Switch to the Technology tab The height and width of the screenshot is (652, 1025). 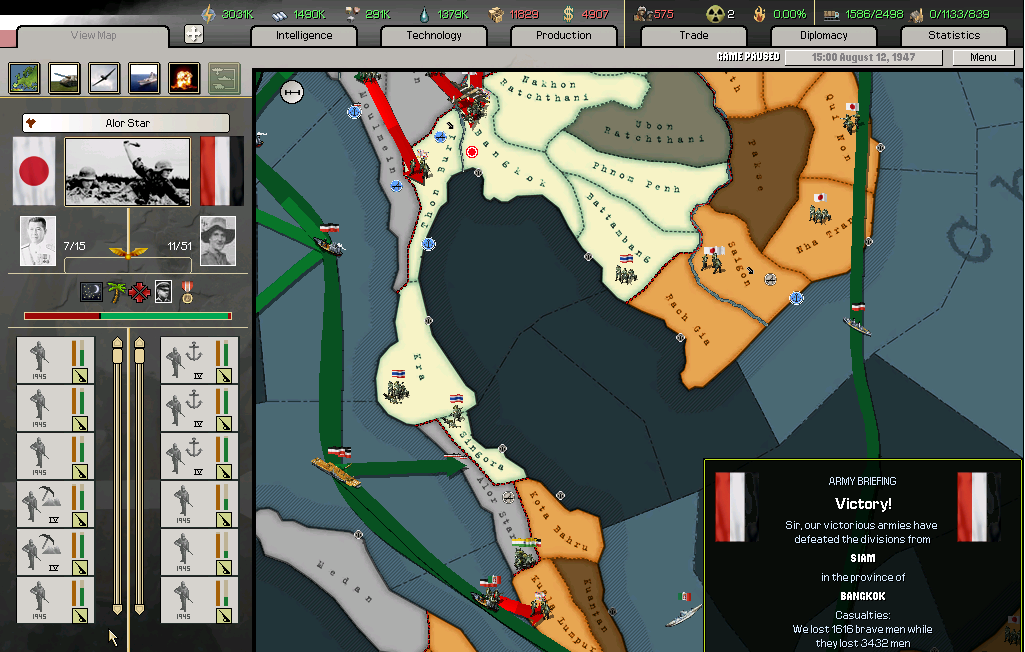click(x=434, y=35)
